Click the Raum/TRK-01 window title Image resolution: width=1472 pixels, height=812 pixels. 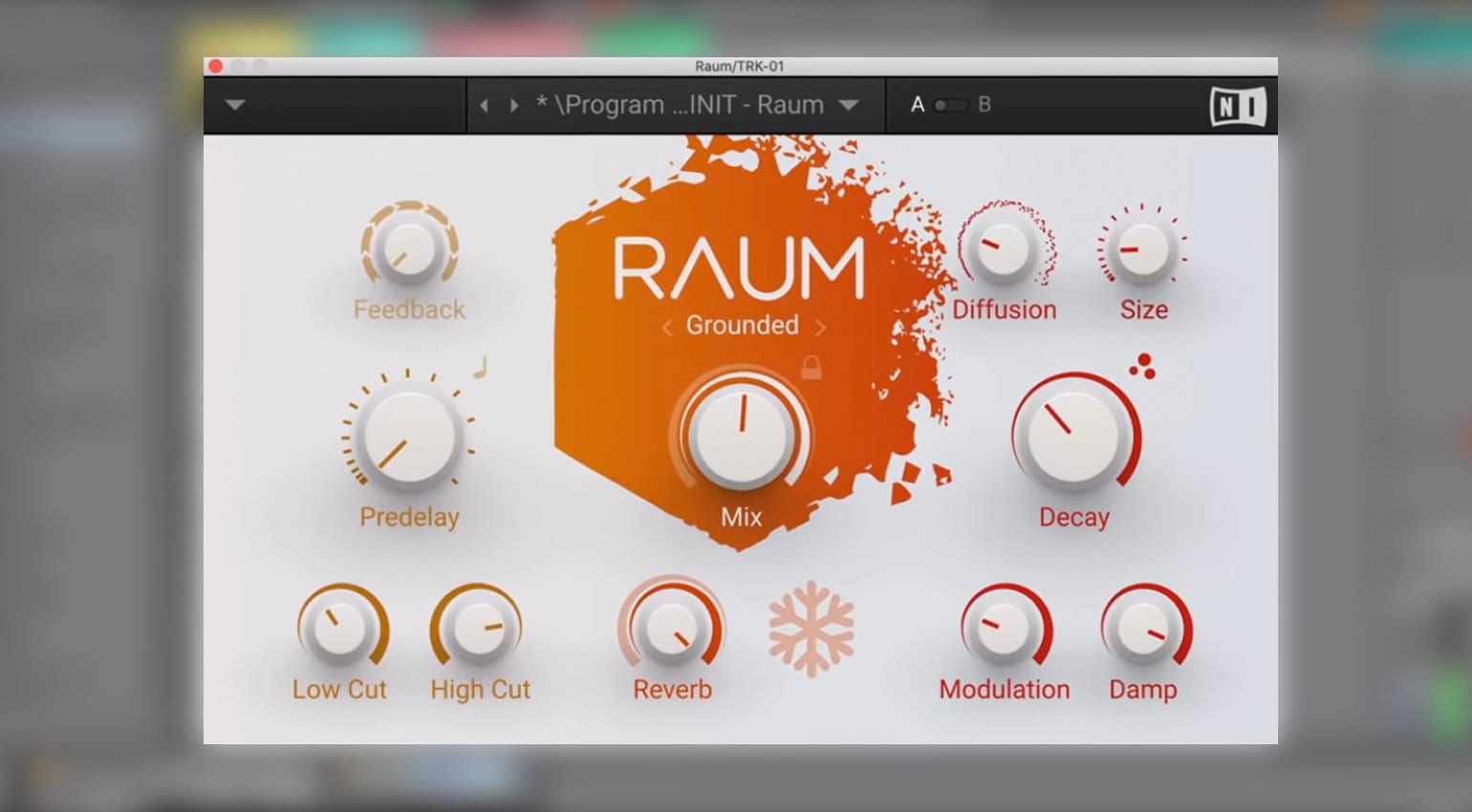click(x=740, y=66)
